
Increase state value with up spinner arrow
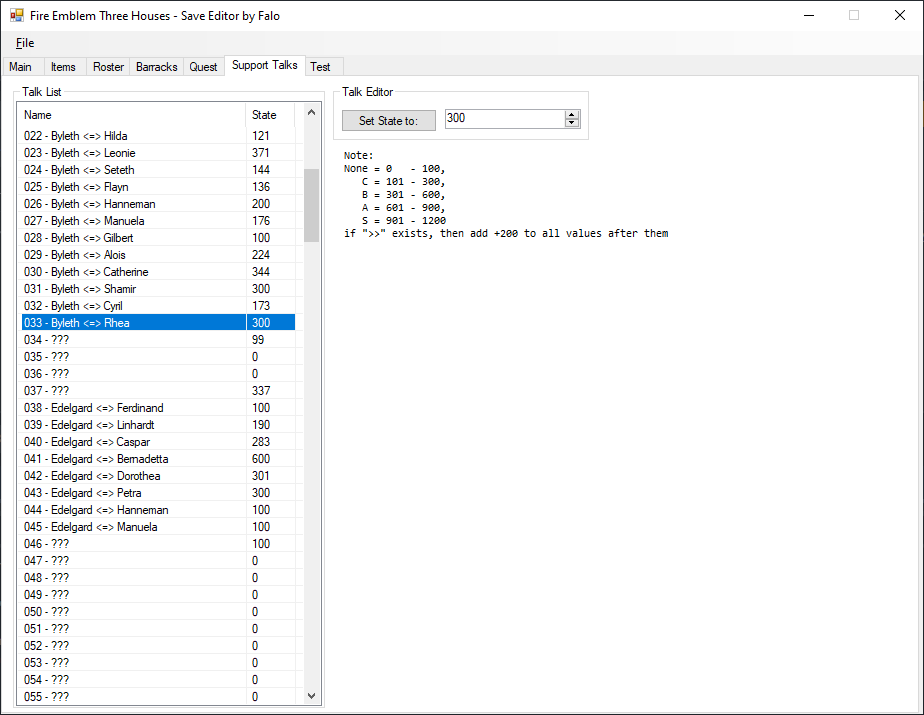(572, 114)
